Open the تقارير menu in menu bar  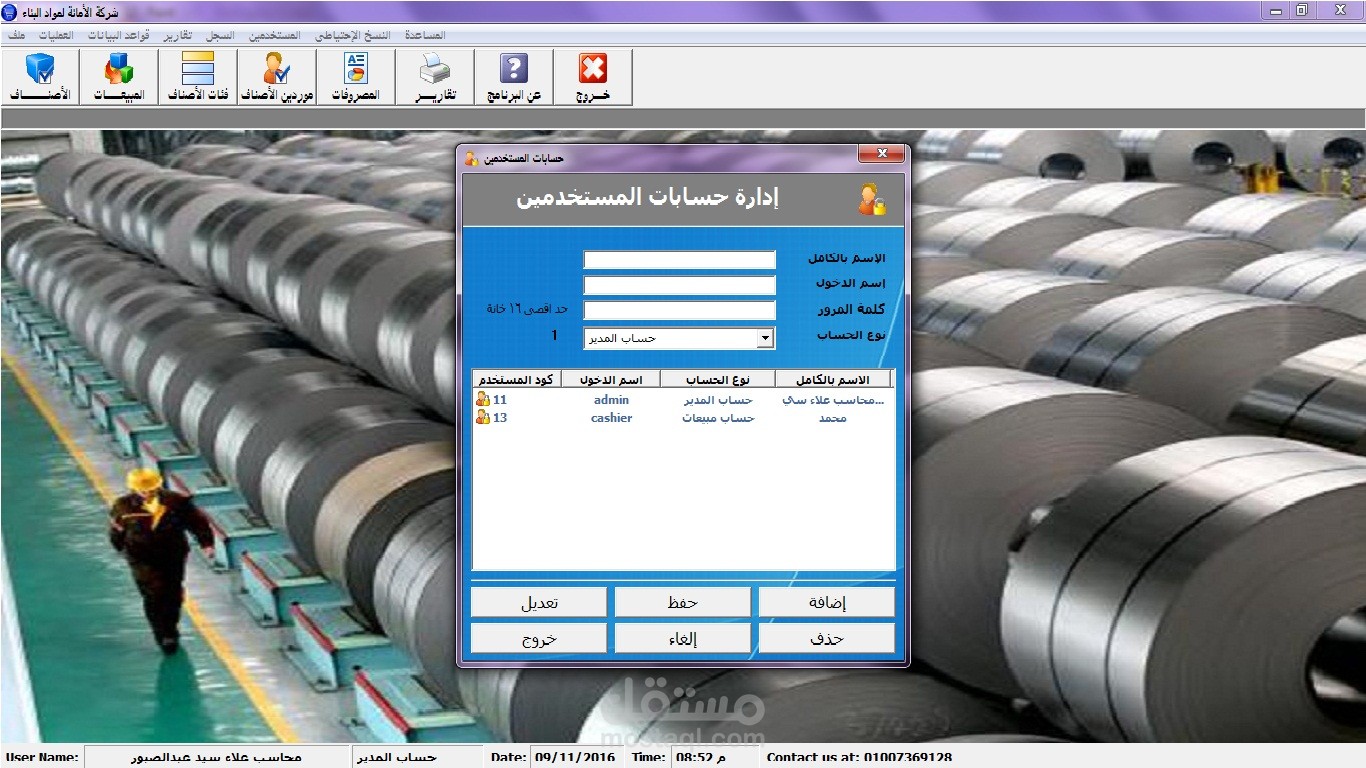click(x=179, y=35)
